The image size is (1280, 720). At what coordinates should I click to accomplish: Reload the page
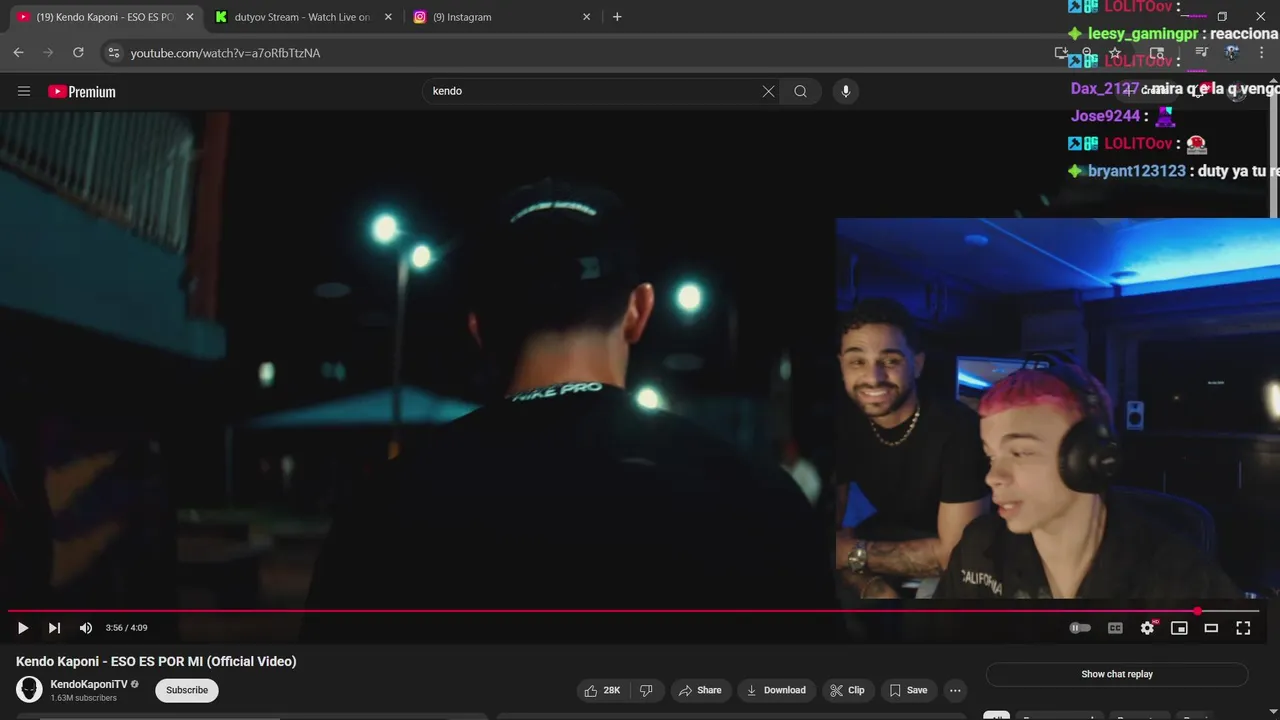tap(78, 53)
